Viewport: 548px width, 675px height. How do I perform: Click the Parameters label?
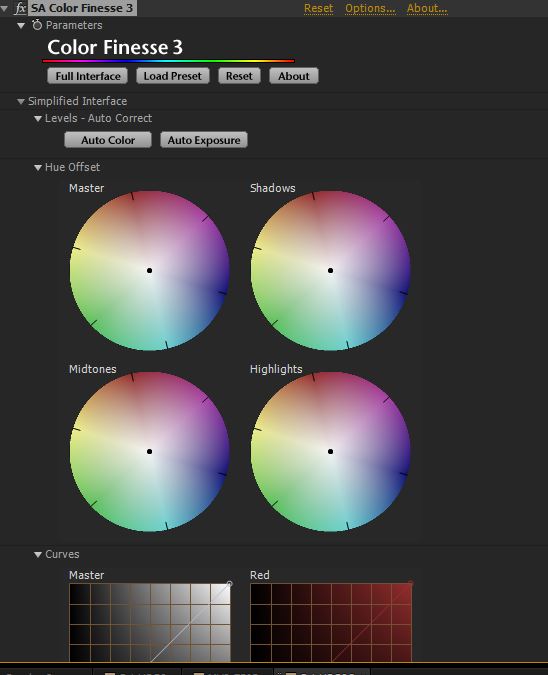click(x=74, y=25)
